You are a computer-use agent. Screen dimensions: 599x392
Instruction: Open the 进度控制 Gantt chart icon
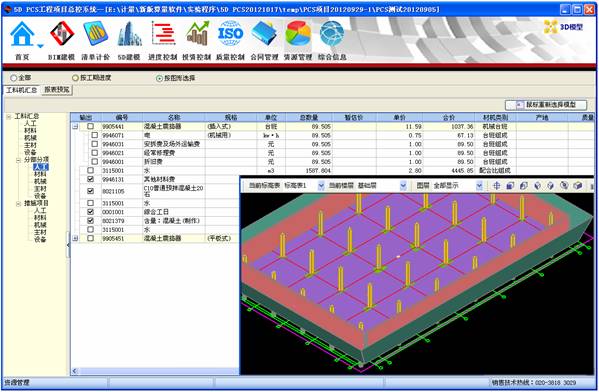pos(163,34)
